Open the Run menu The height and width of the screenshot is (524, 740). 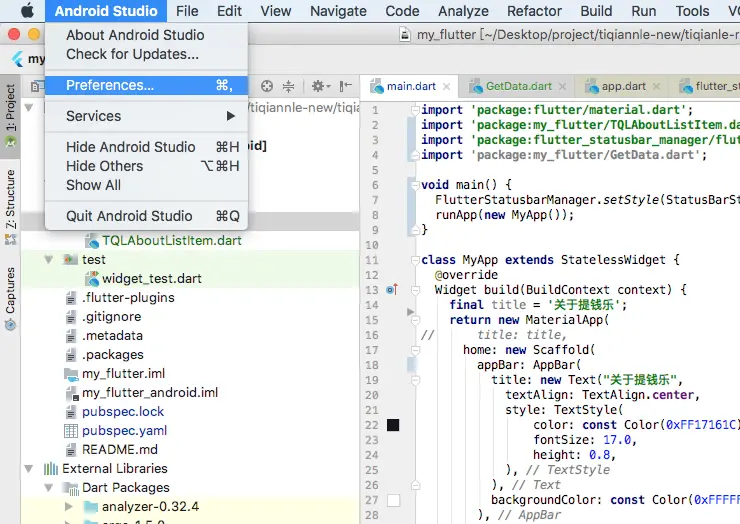(644, 11)
